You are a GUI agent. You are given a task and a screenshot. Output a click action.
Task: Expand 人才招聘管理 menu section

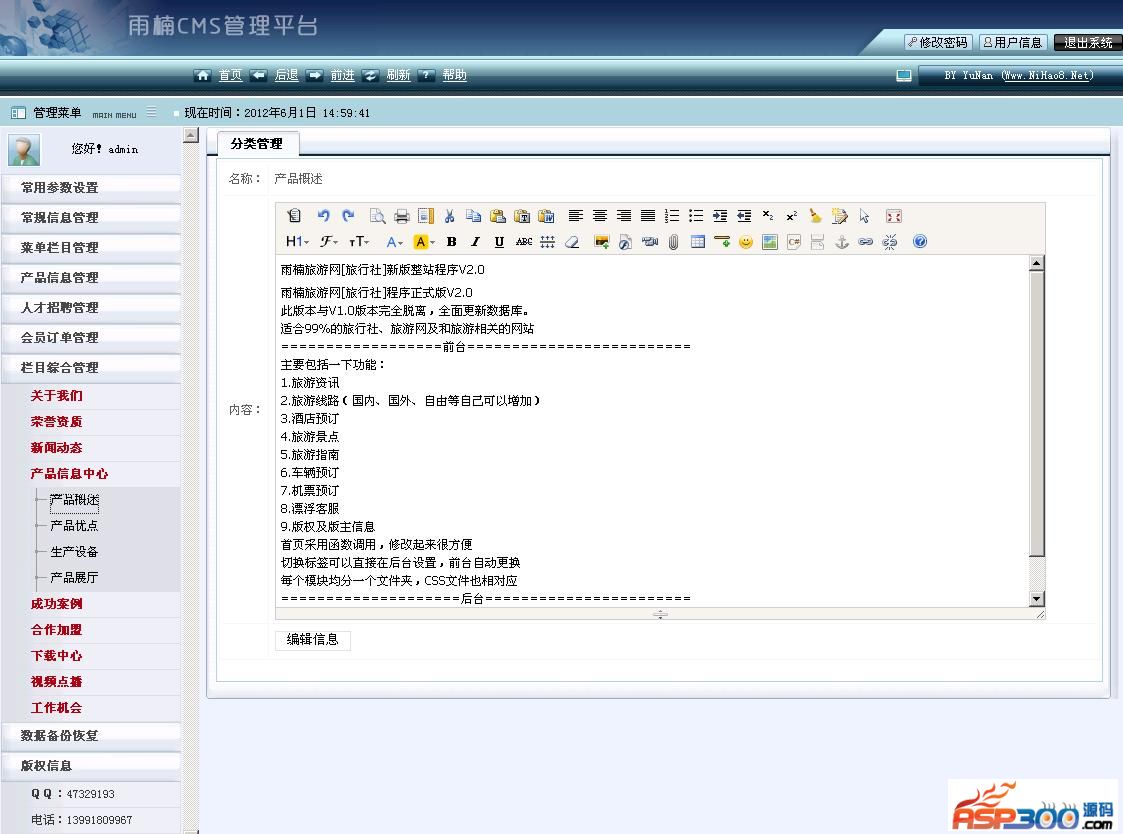click(90, 307)
